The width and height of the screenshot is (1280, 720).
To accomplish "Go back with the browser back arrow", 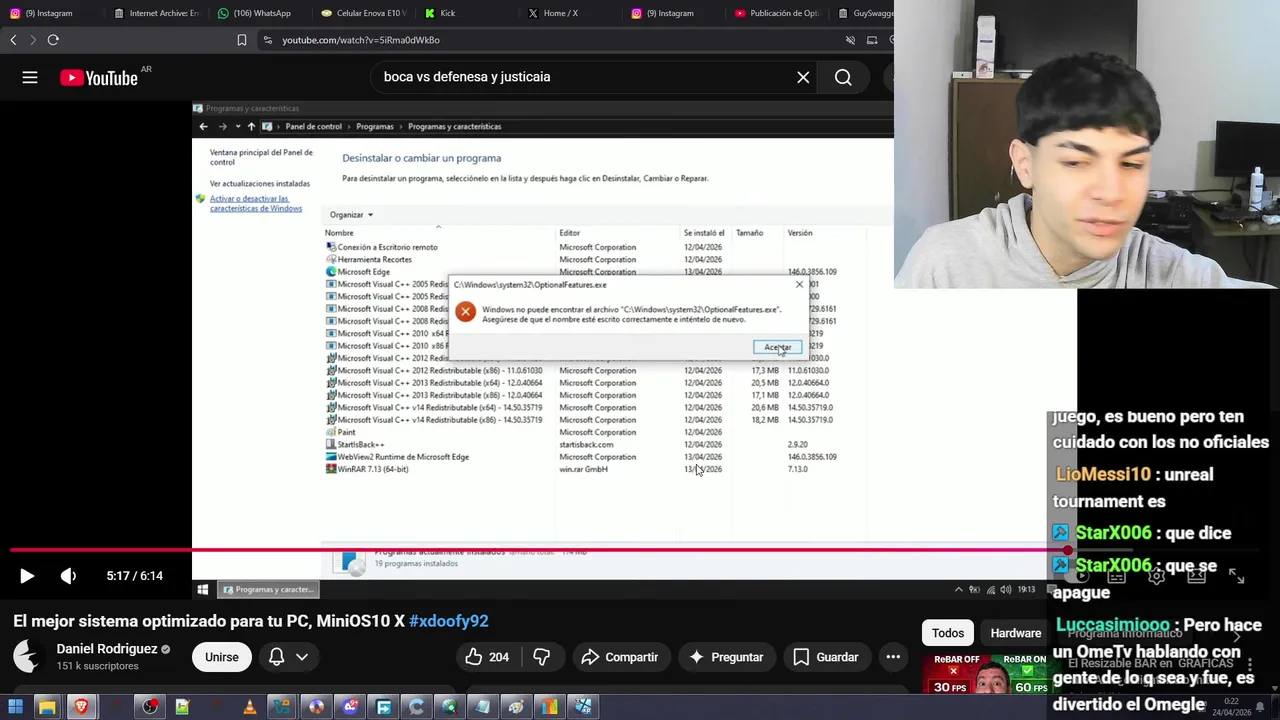I will coord(13,40).
